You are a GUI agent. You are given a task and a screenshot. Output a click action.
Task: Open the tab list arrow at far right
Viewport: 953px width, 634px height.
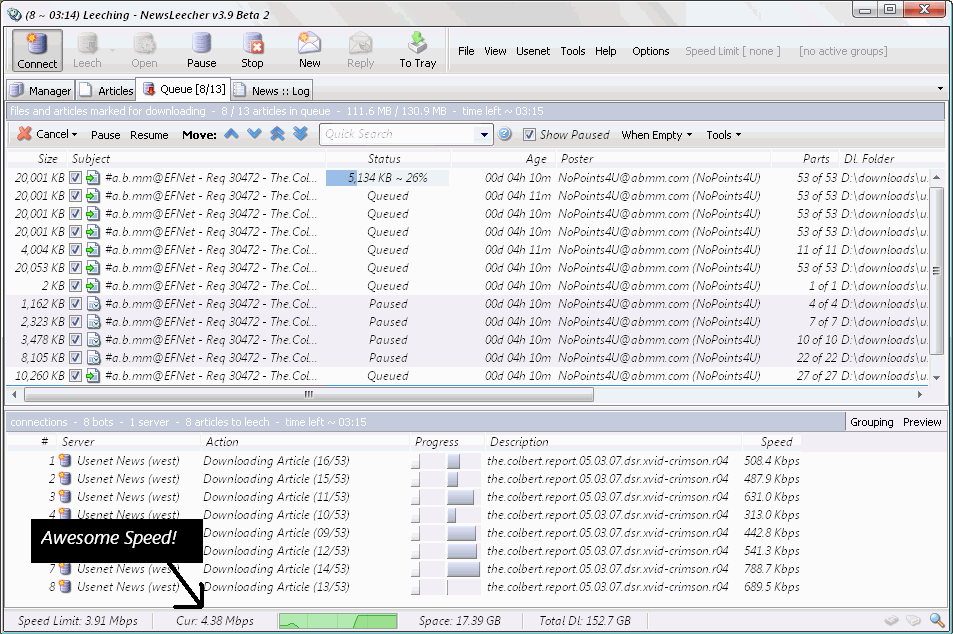pos(940,89)
